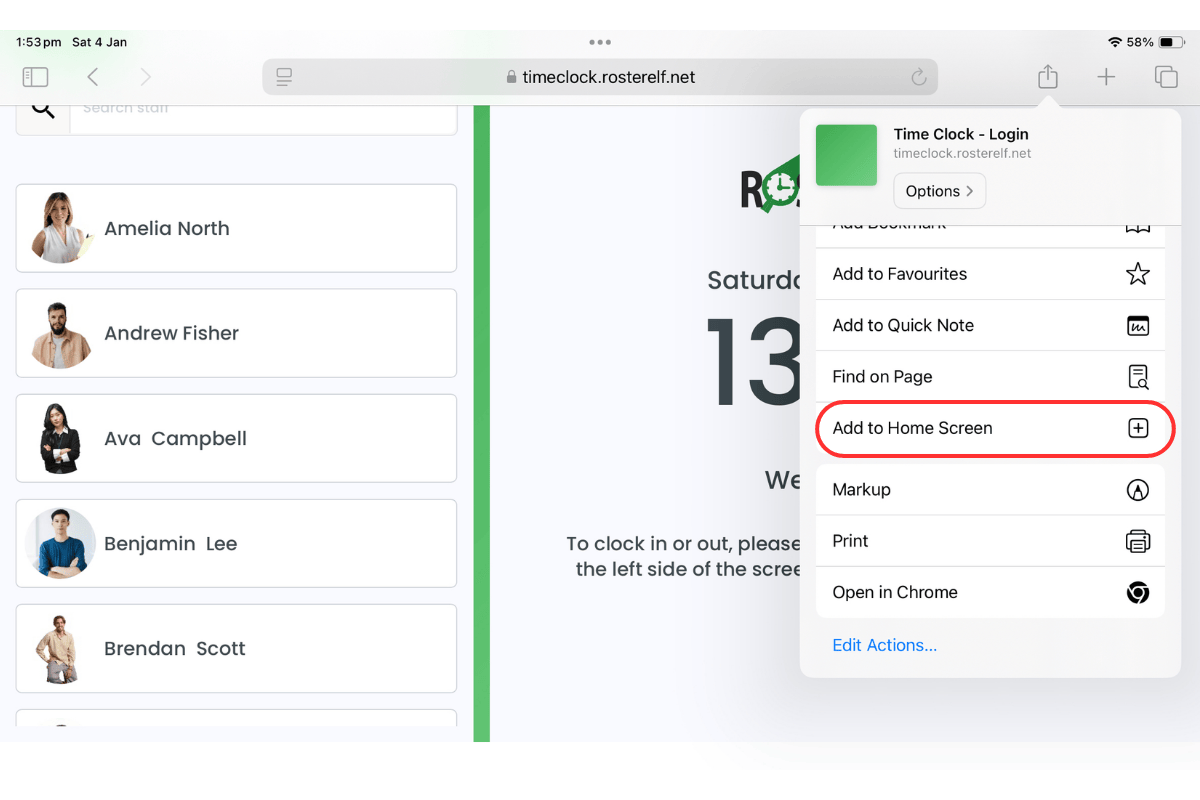Tap the Chrome icon next to Open in Chrome

click(1138, 592)
